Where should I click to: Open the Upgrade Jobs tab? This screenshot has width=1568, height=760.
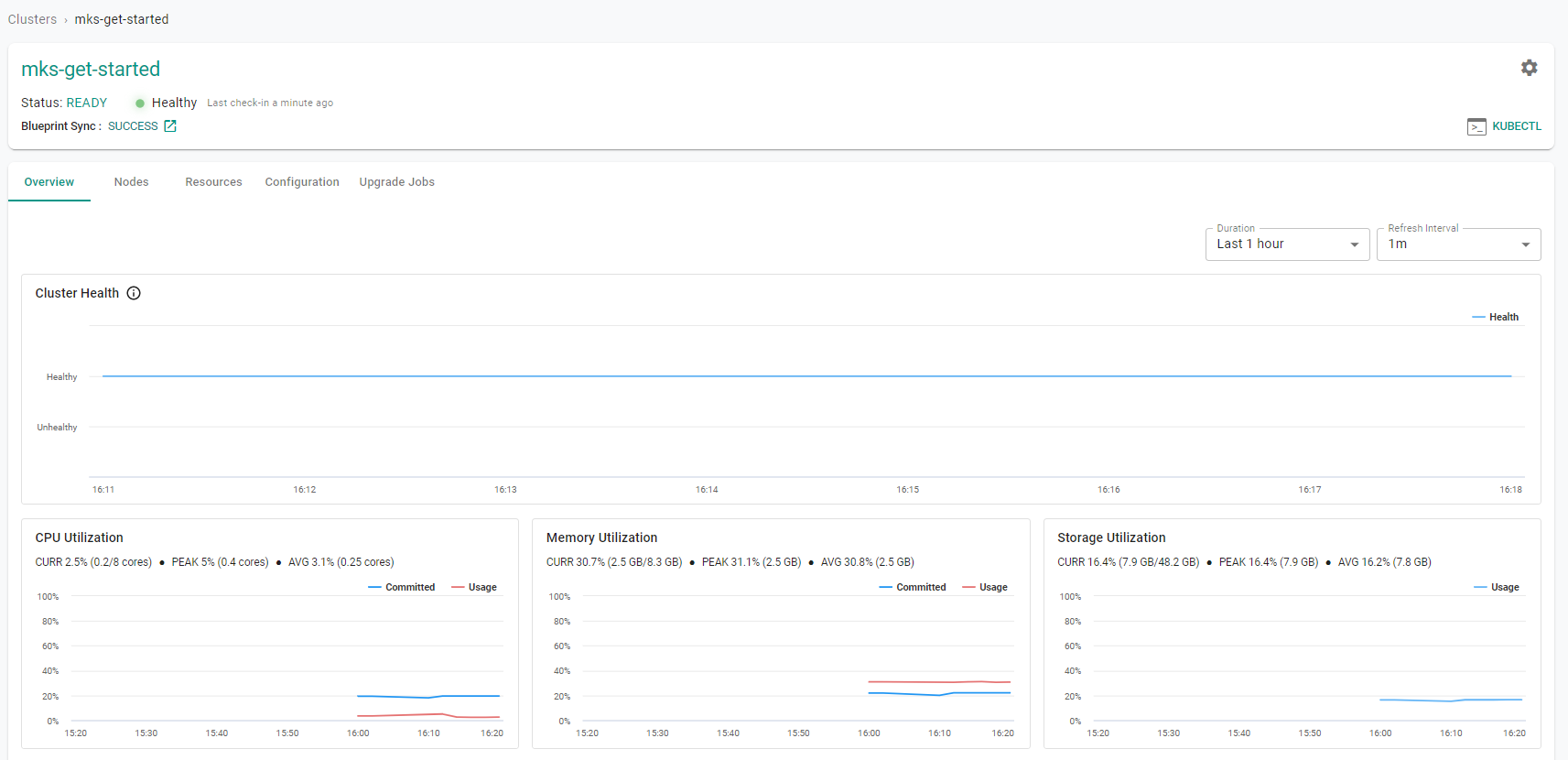pos(396,182)
